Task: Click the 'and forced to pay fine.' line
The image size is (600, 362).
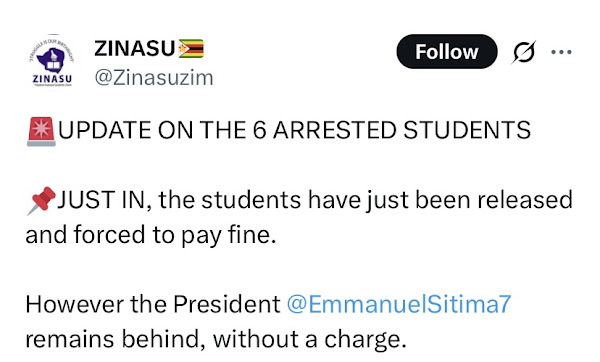Action: click(151, 235)
